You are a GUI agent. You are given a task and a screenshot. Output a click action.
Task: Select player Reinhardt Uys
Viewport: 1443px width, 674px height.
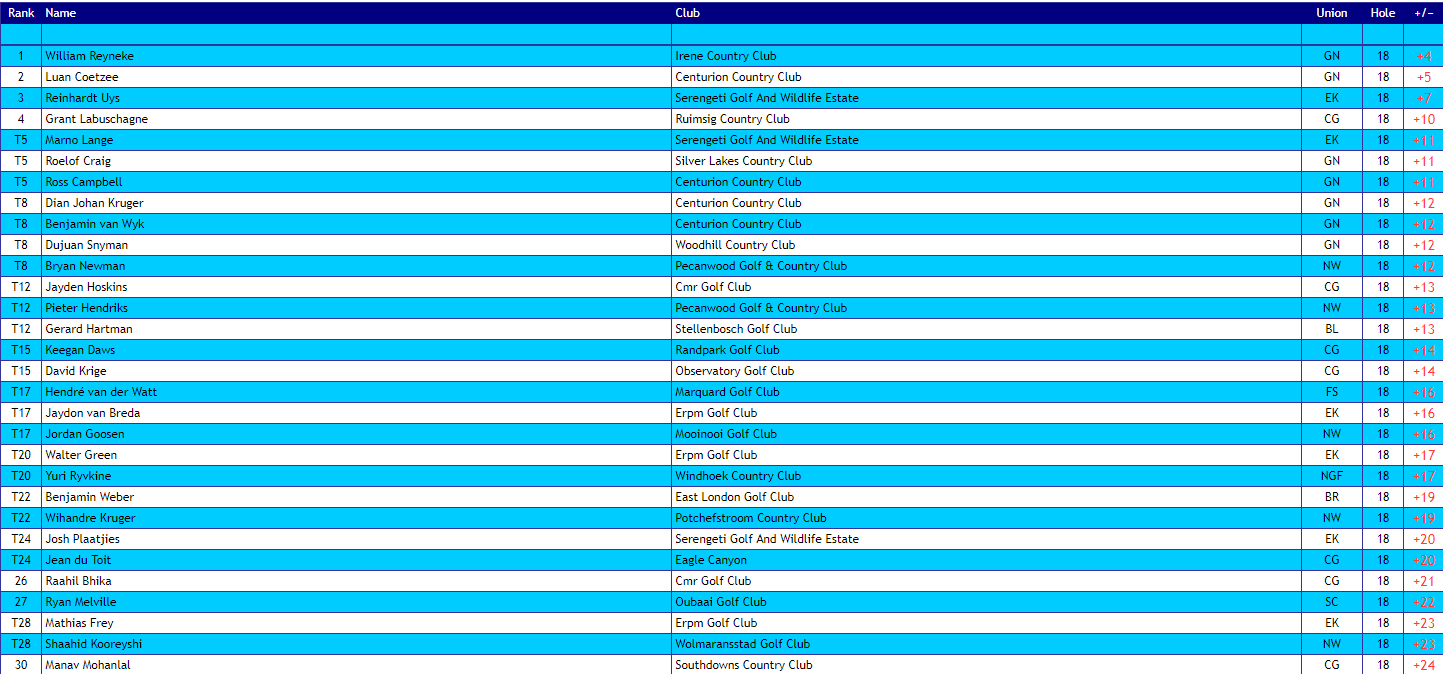click(82, 98)
